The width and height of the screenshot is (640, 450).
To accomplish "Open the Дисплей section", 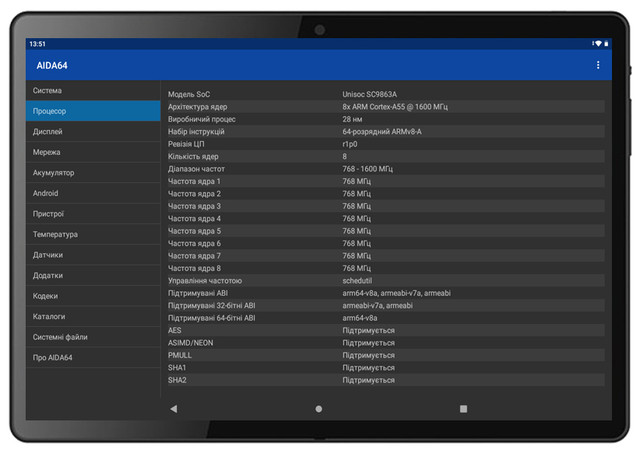I will 93,132.
